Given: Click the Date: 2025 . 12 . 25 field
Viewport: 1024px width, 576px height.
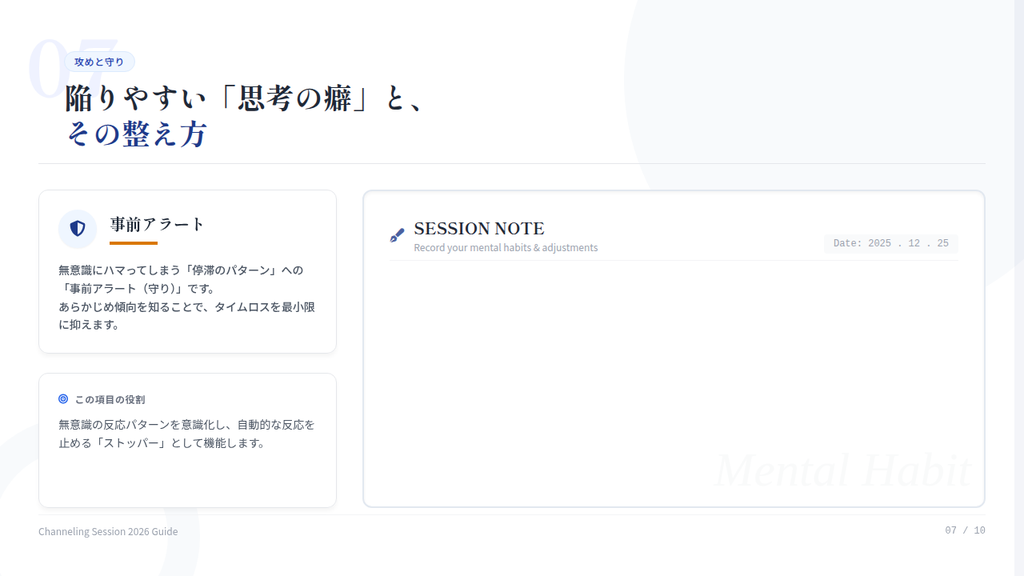Looking at the screenshot, I should (x=890, y=244).
